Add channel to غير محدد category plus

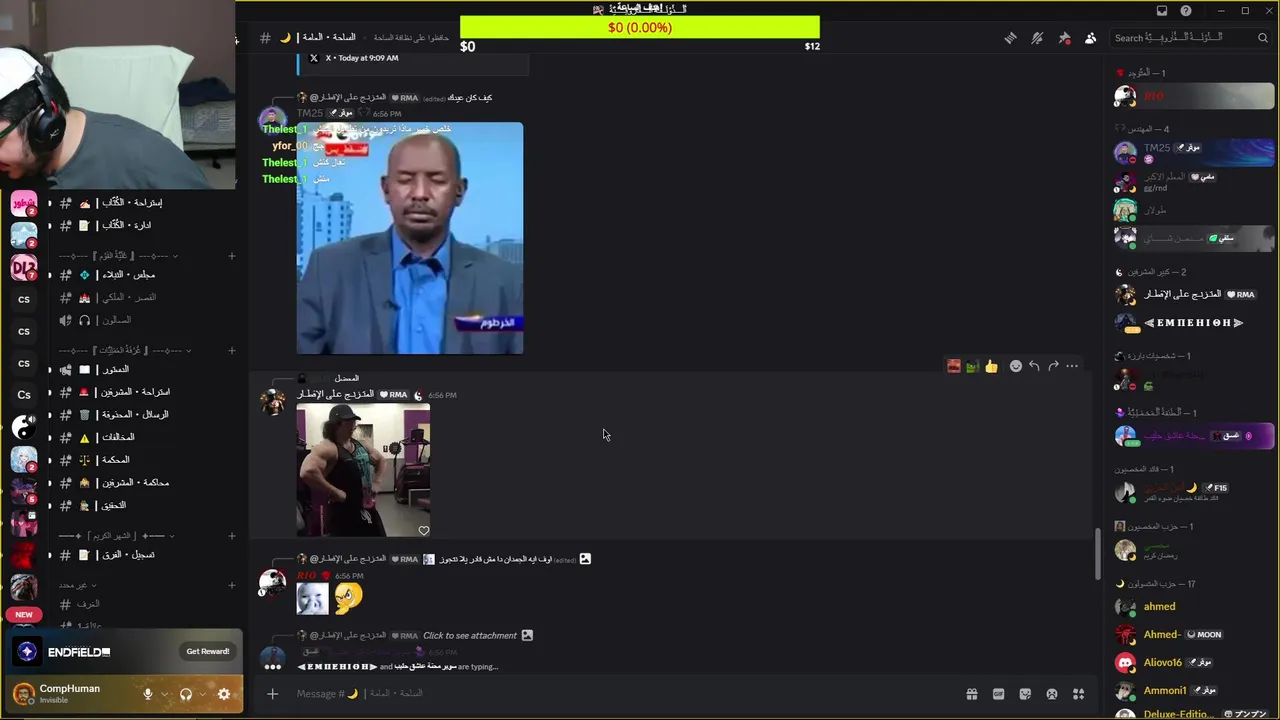pyautogui.click(x=231, y=585)
